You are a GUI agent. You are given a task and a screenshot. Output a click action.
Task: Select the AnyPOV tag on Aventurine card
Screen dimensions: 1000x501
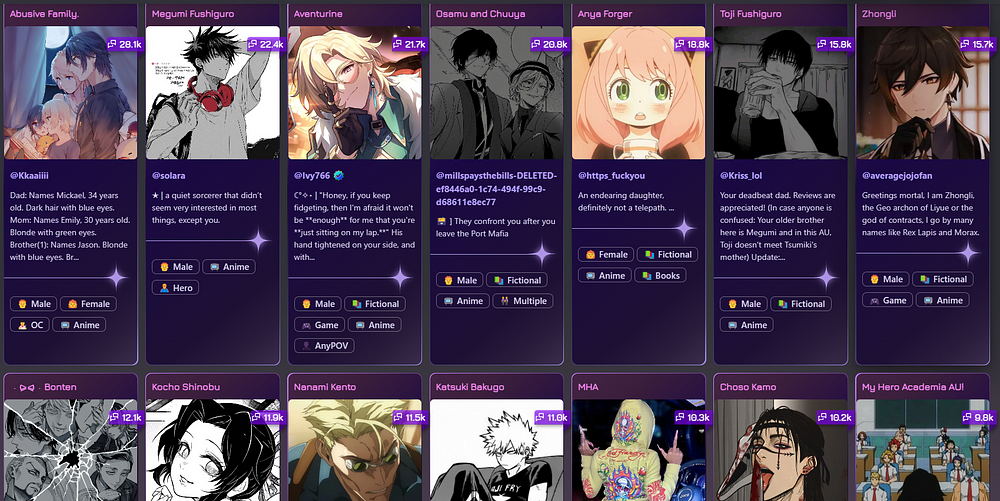324,345
